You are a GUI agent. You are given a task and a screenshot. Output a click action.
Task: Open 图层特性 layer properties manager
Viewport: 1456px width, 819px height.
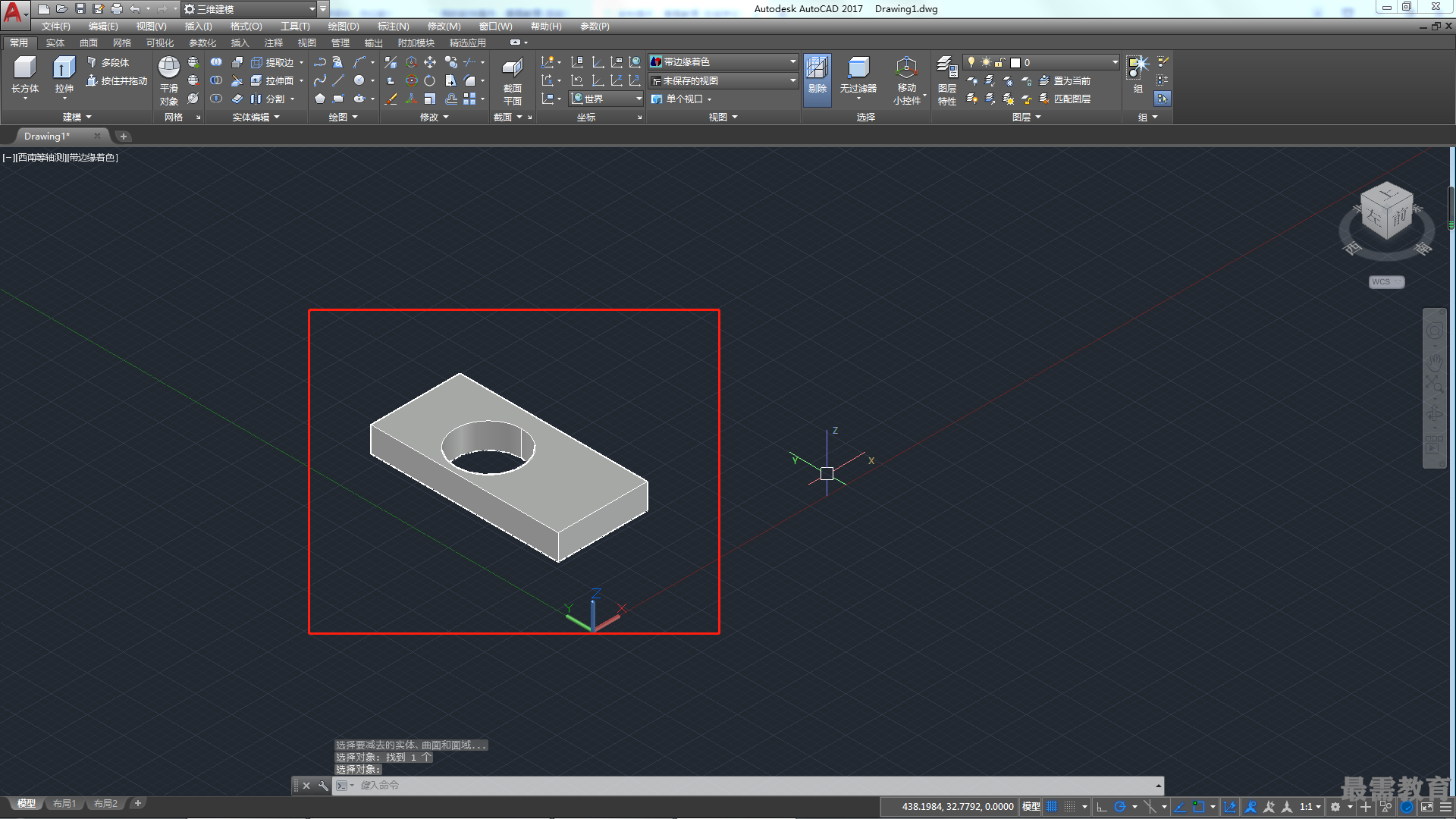(947, 80)
